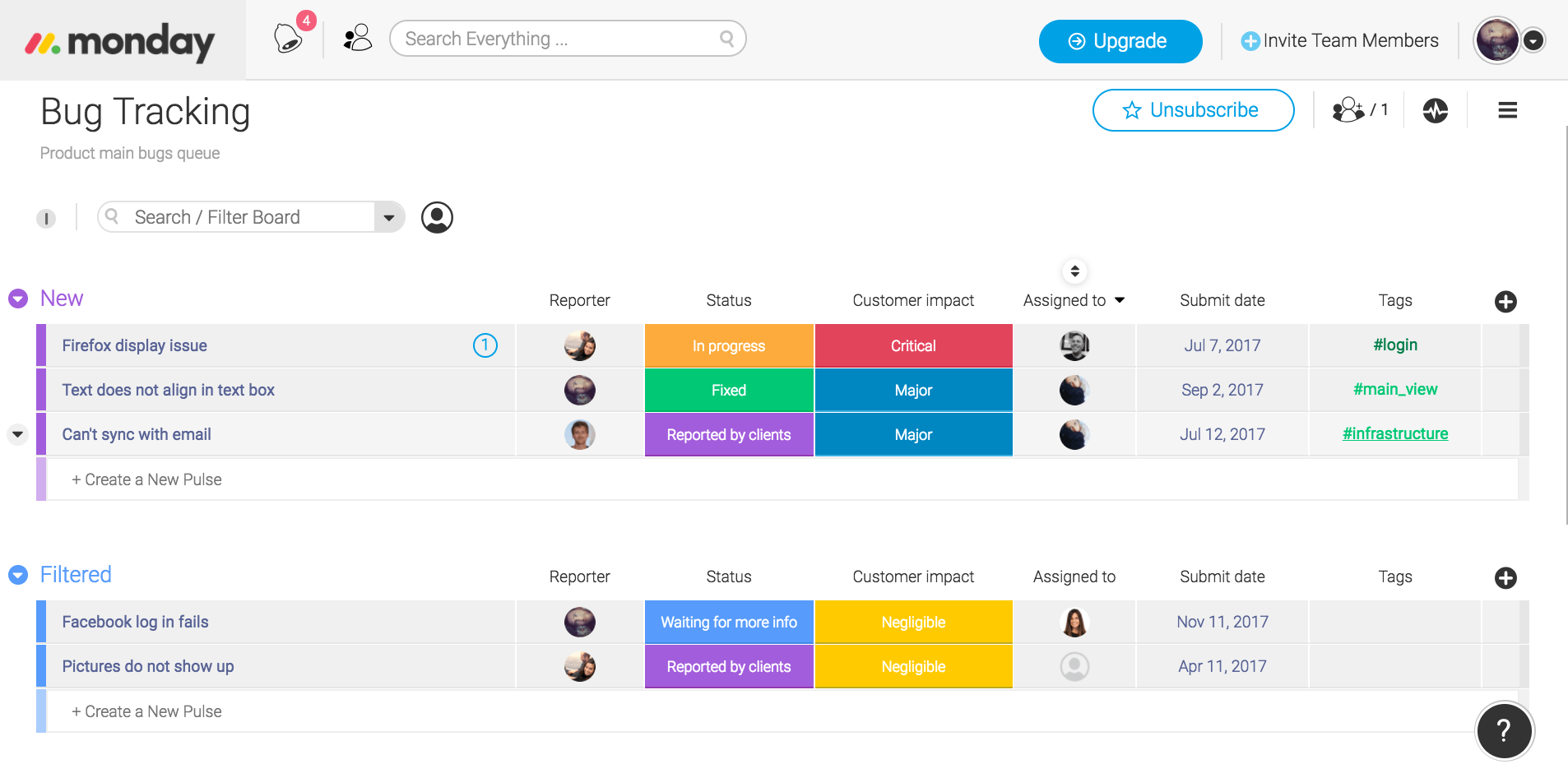This screenshot has height=764, width=1568.
Task: Click Invite Team Members
Action: pos(1339,40)
